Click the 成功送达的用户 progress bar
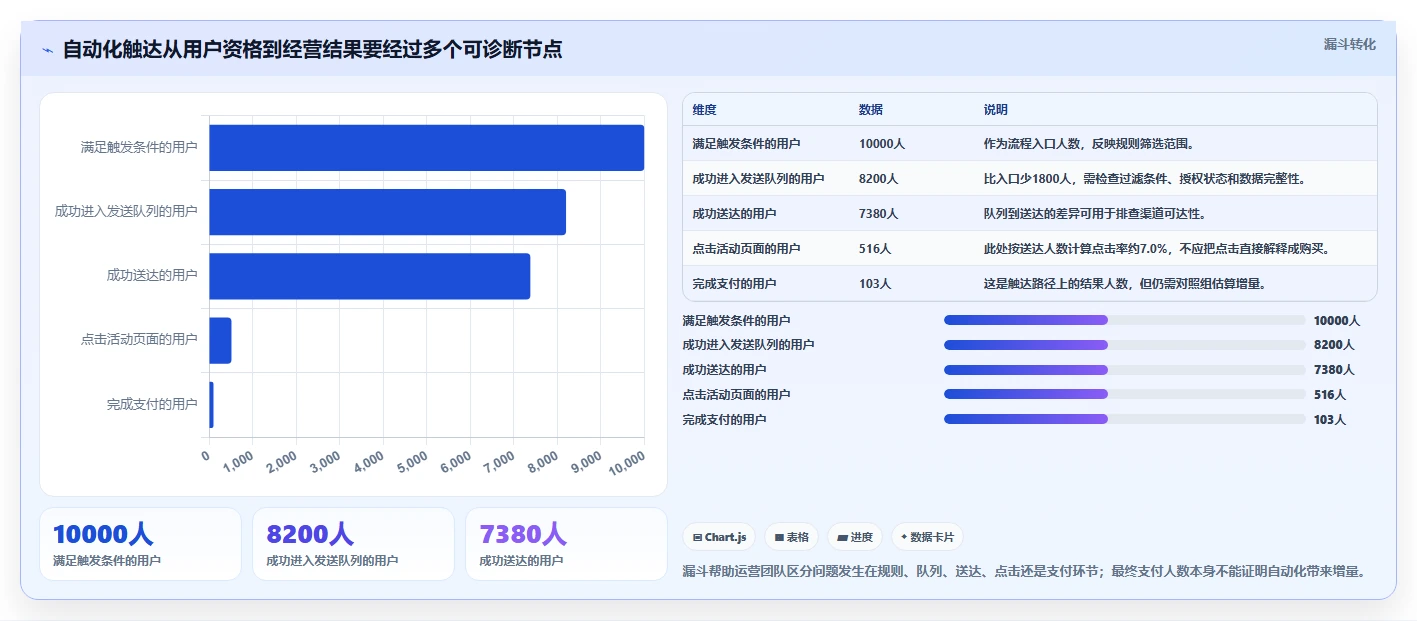 (x=1125, y=369)
